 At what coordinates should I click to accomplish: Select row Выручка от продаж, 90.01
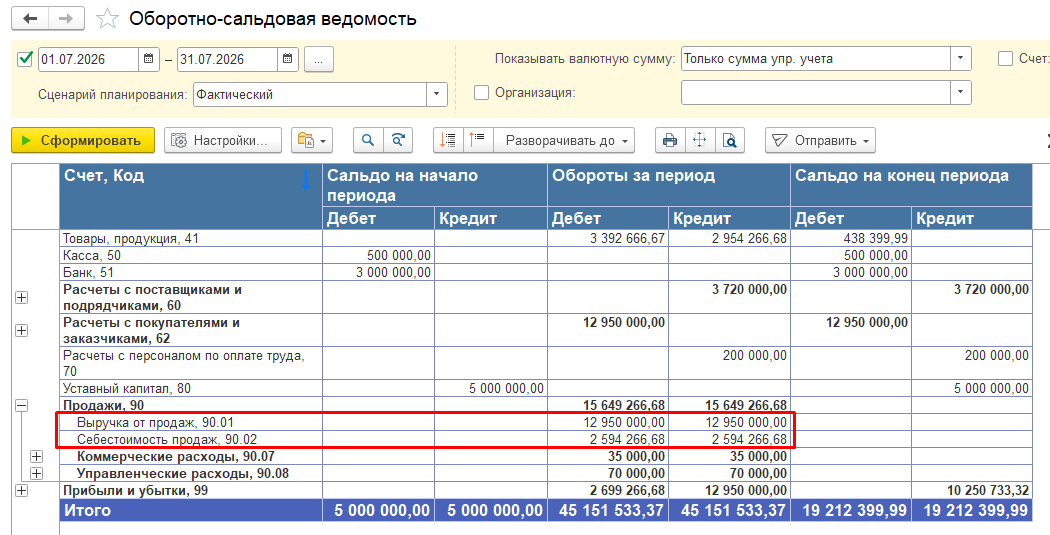click(x=191, y=423)
